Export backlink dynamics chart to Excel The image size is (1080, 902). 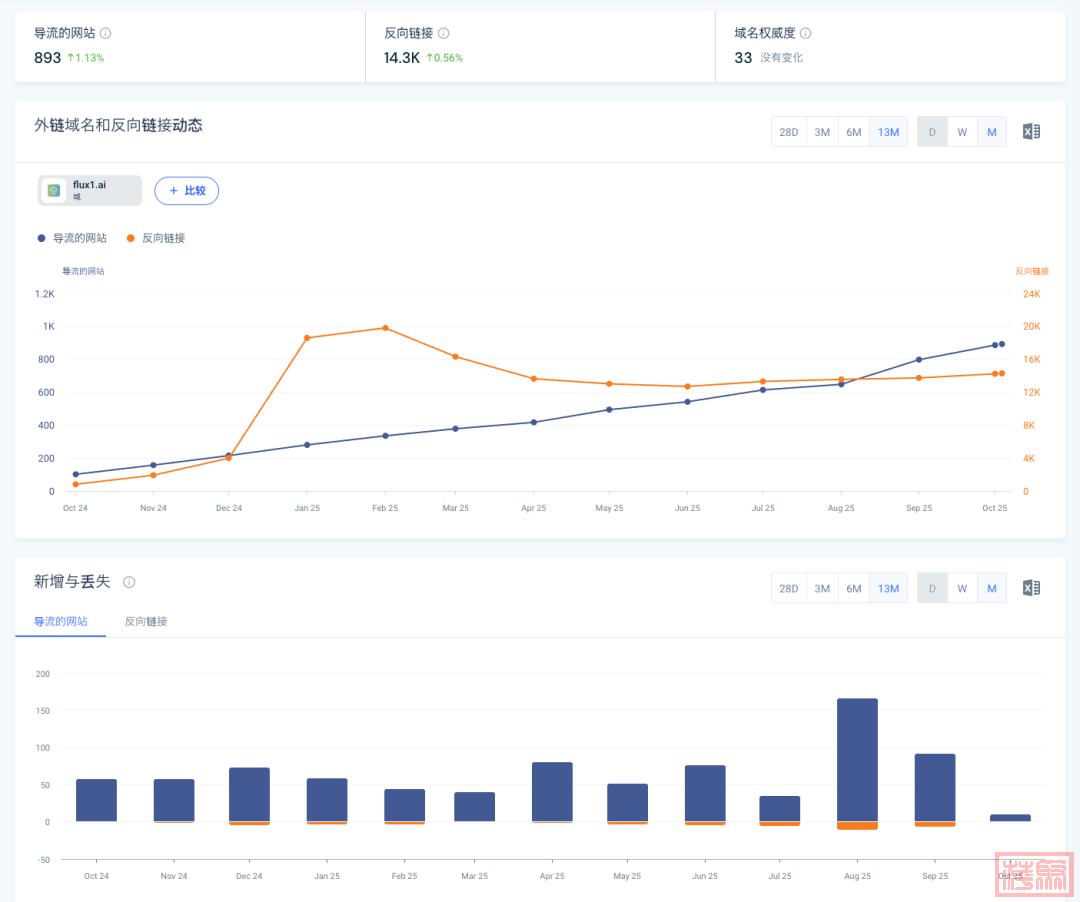tap(1031, 132)
